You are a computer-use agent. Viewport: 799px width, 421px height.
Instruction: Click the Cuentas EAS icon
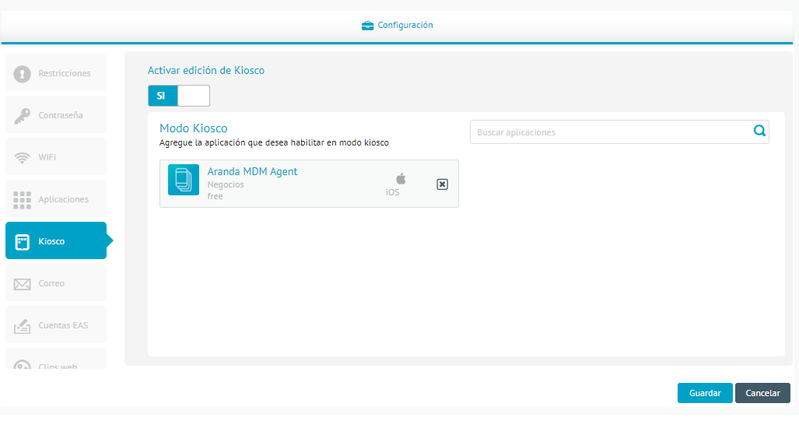(22, 326)
